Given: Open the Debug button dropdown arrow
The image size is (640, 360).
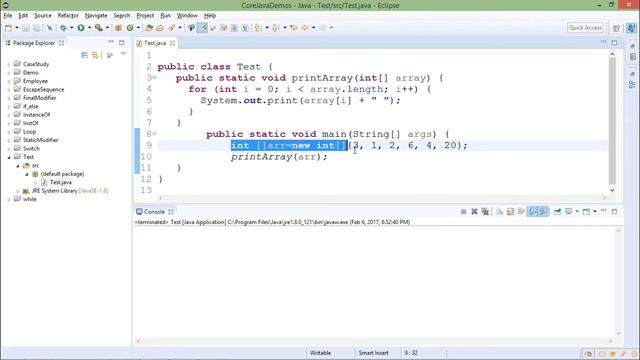Looking at the screenshot, I should coord(71,28).
